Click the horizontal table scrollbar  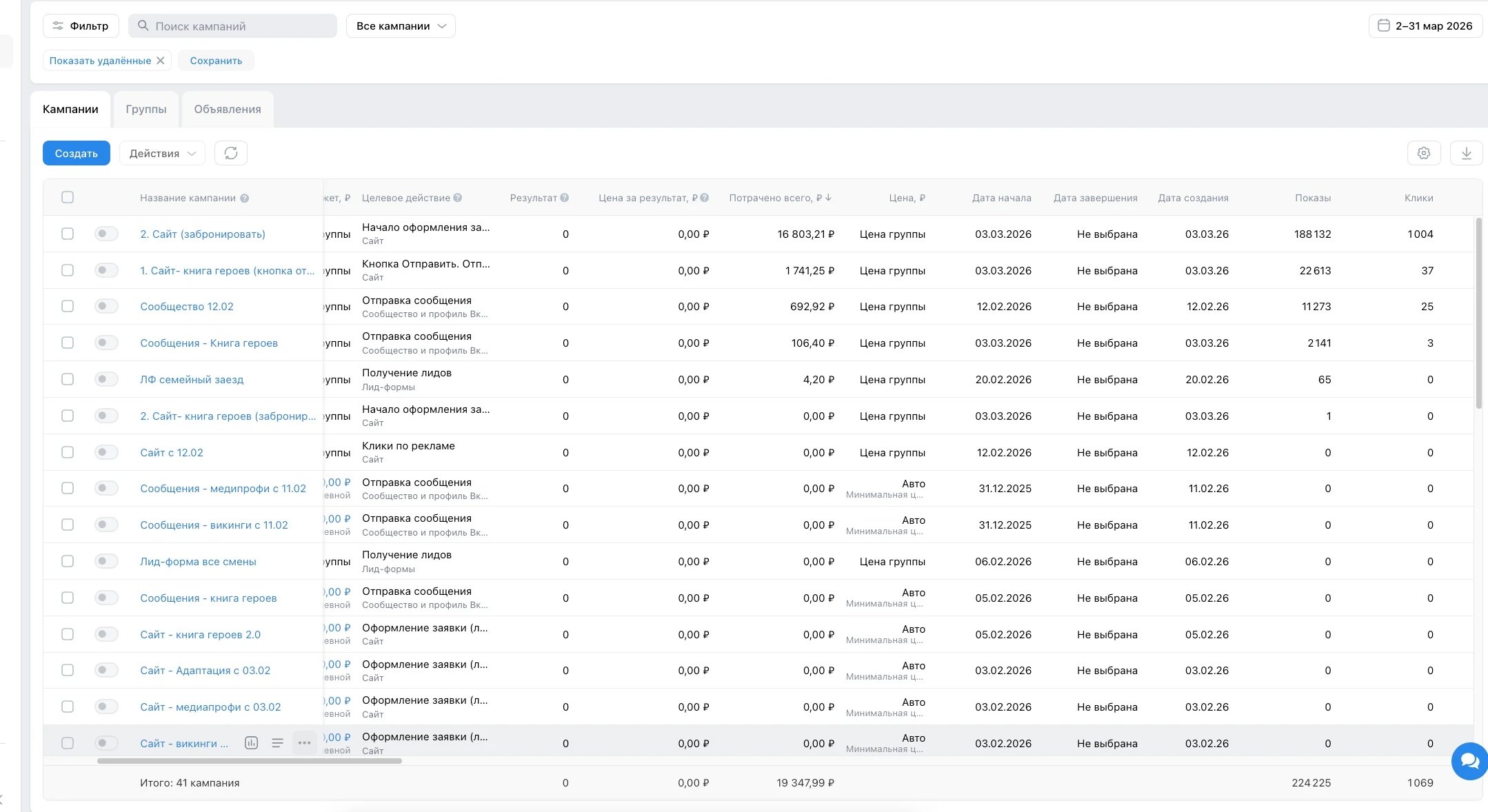250,761
